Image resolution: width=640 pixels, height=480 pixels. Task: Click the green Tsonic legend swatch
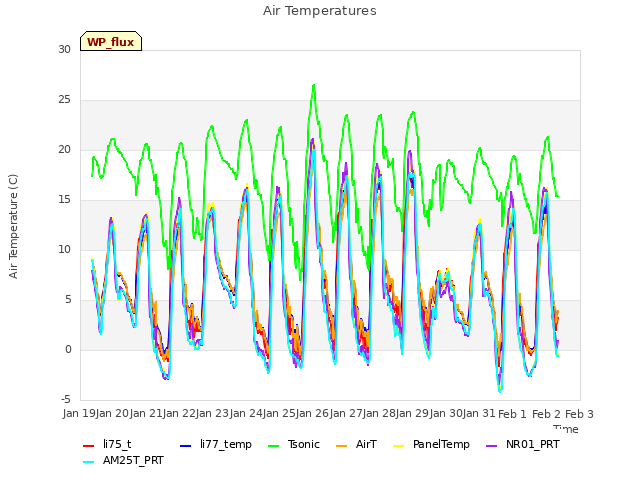273,446
